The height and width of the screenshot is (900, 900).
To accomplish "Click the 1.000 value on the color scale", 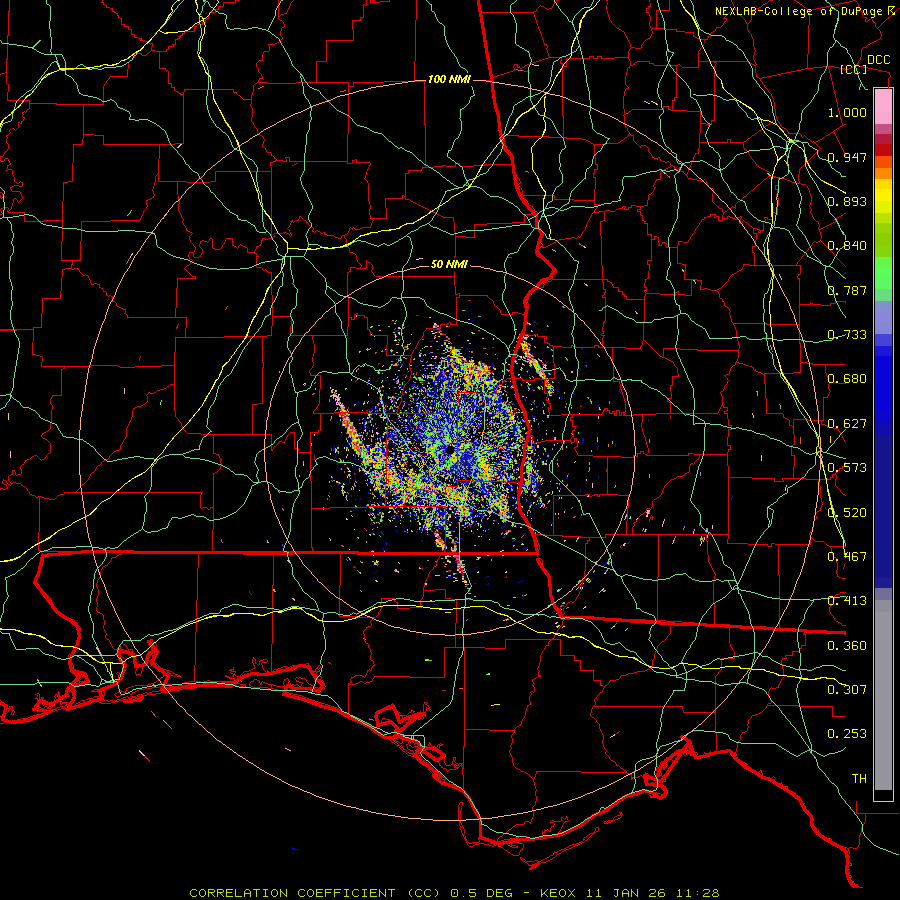I will (x=847, y=112).
